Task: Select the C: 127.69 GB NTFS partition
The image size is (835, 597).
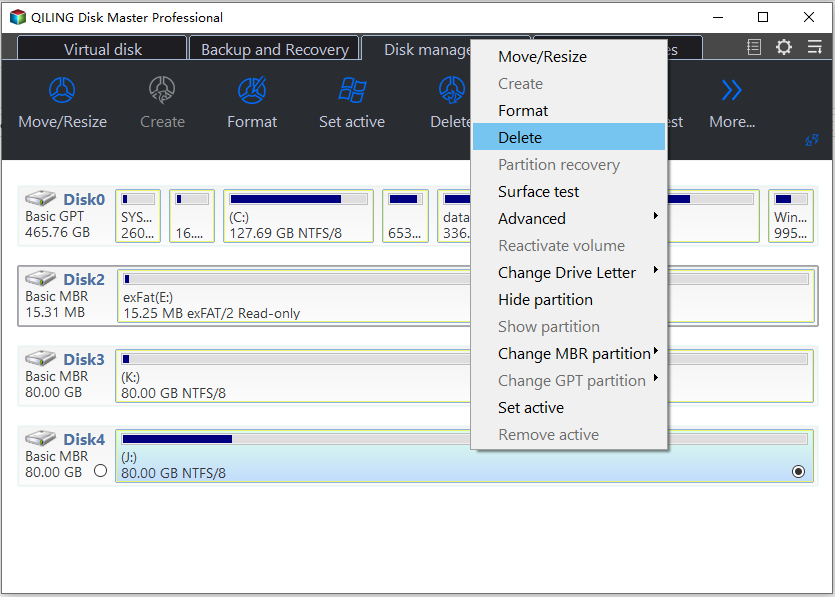Action: click(298, 216)
